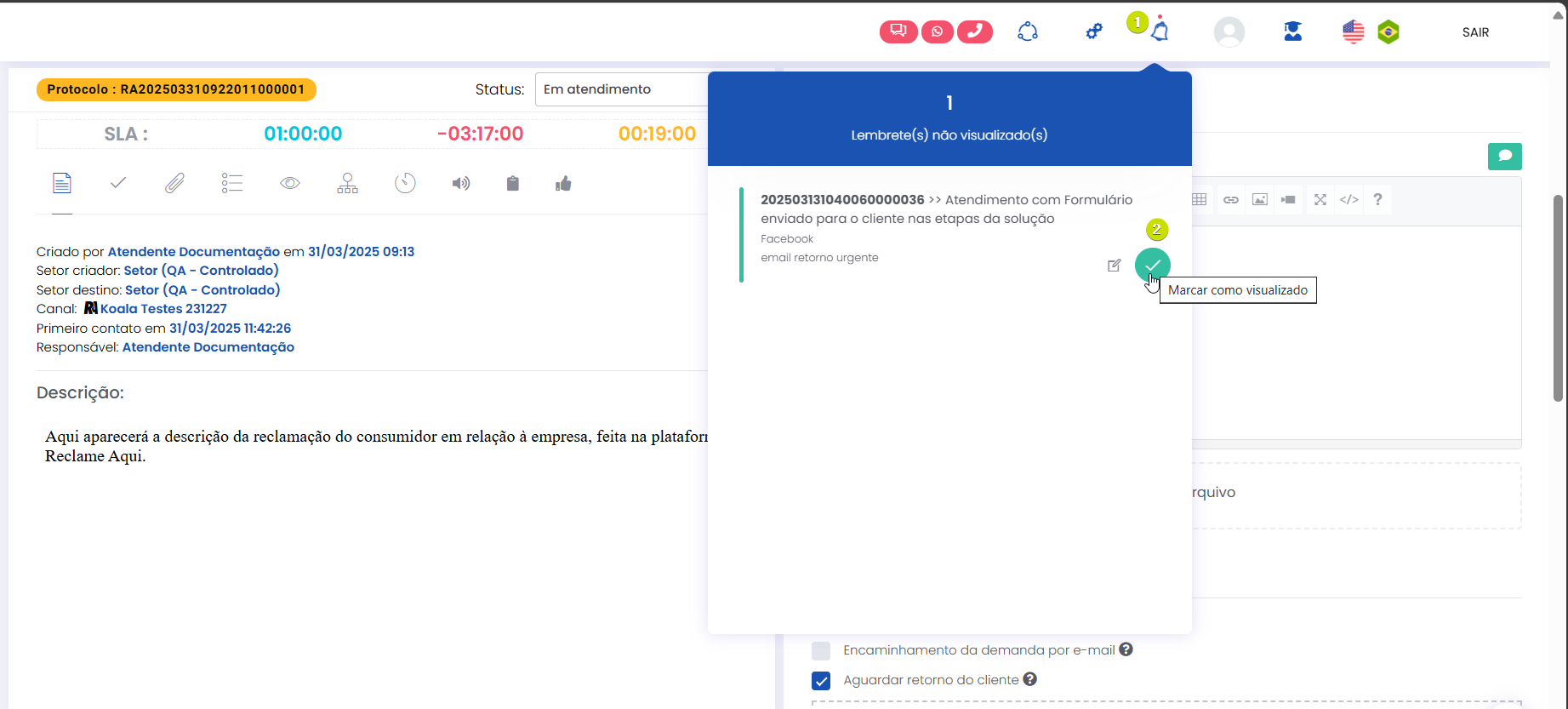This screenshot has width=1568, height=709.
Task: Open the WhatsApp icon in header
Action: 937,31
